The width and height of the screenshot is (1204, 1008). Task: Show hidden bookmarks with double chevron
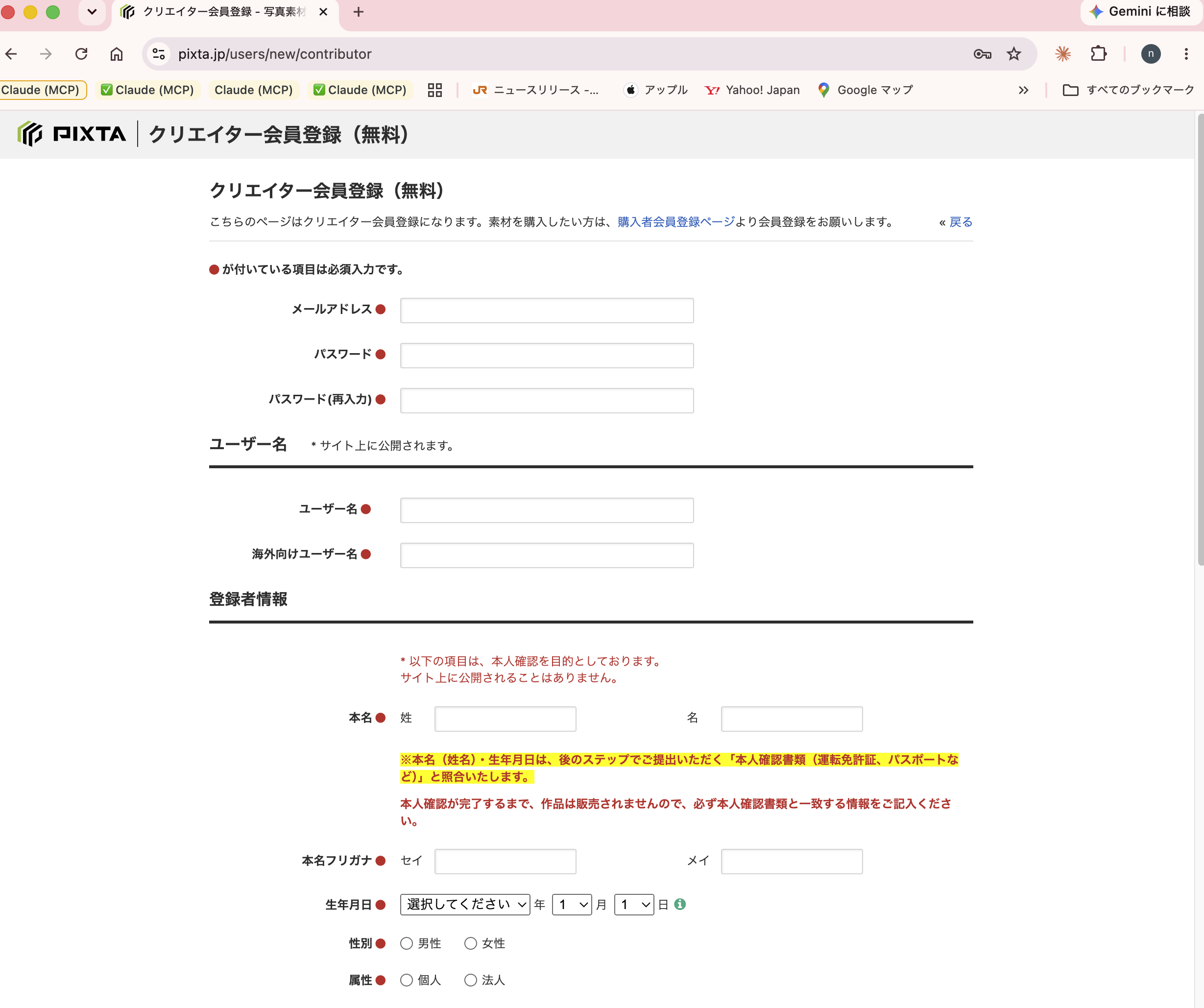tap(1023, 90)
